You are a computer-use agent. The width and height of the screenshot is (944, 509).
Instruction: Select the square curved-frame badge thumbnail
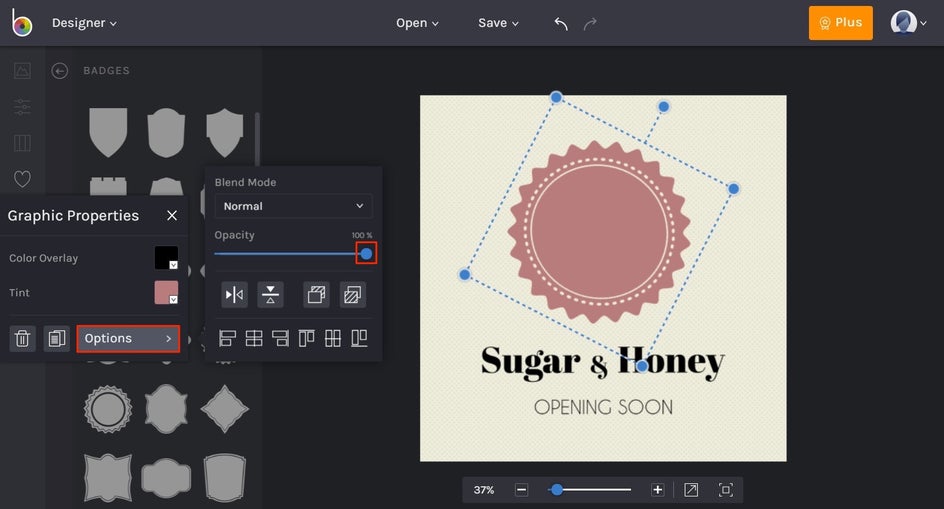pyautogui.click(x=108, y=478)
